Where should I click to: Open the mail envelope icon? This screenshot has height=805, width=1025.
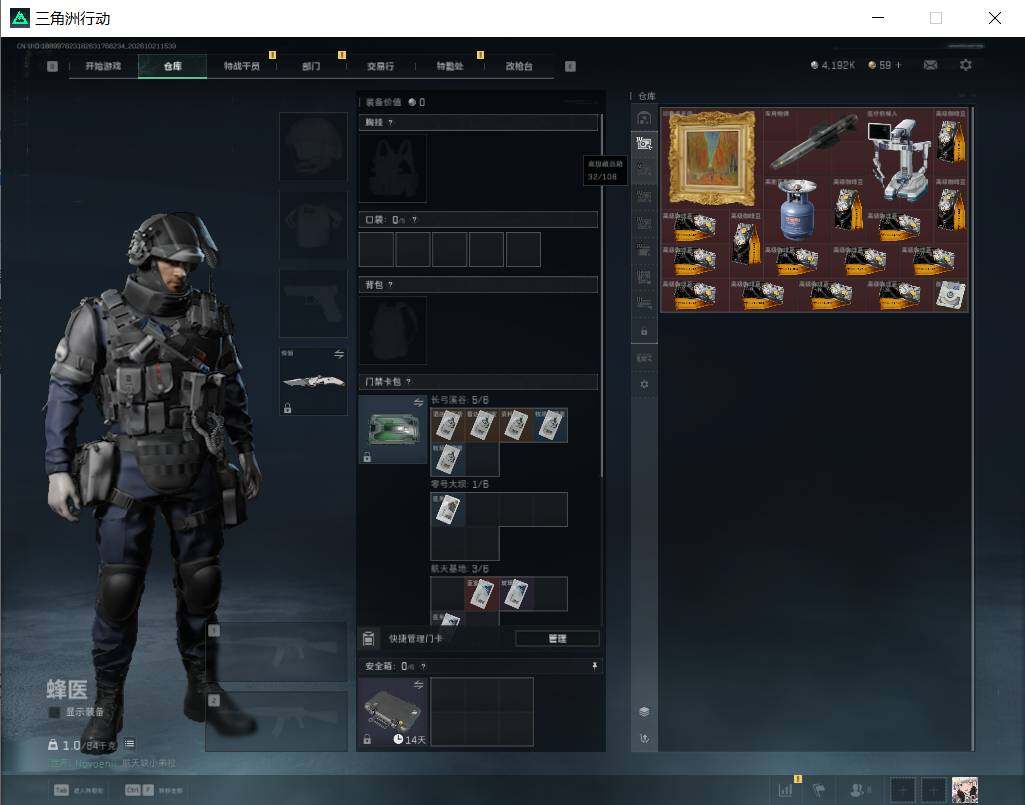930,65
